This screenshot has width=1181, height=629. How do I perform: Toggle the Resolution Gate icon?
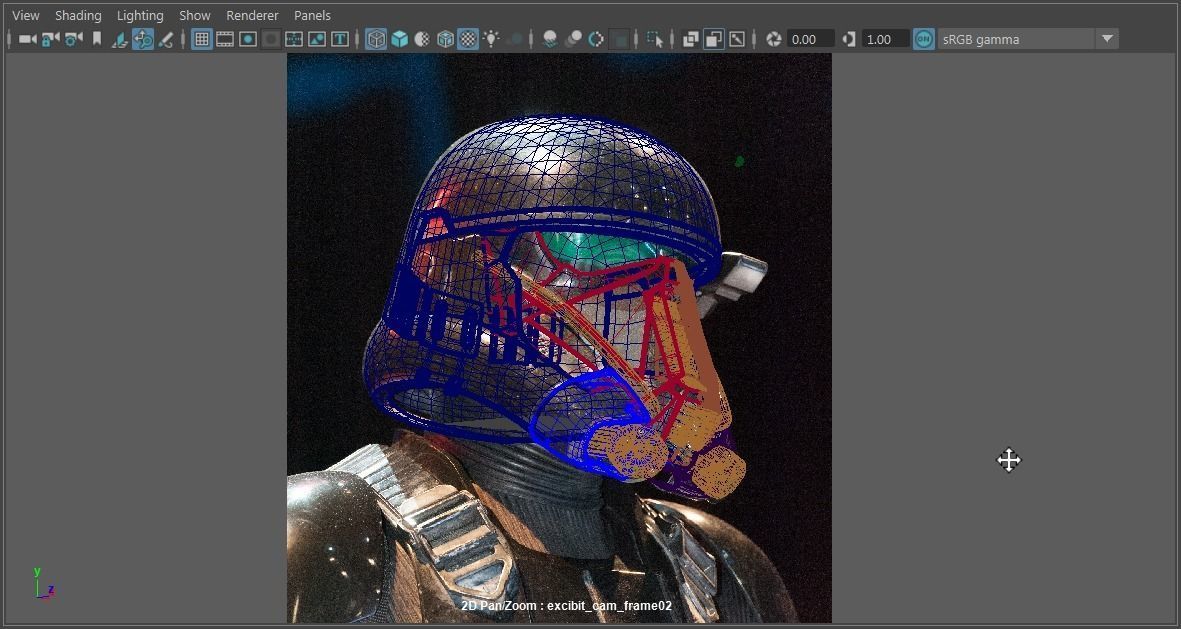point(248,39)
